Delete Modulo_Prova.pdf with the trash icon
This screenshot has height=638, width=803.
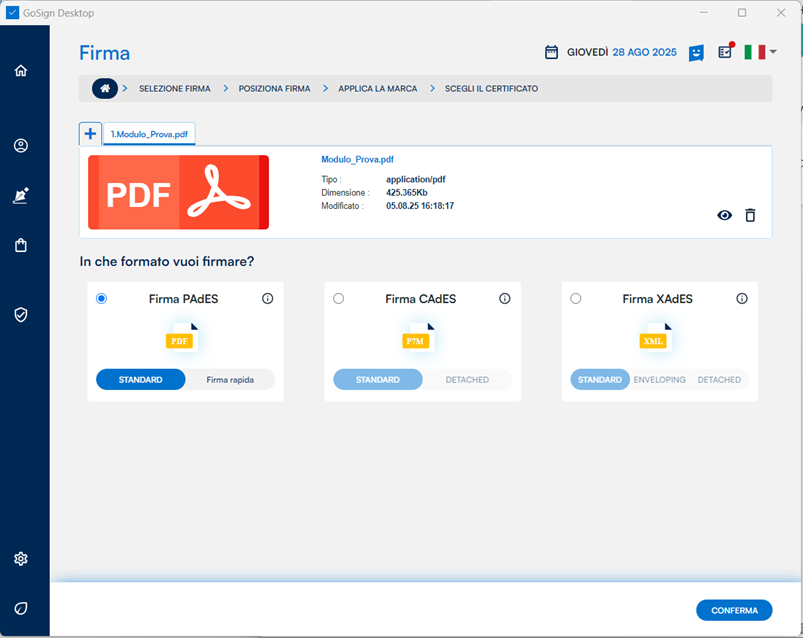click(x=750, y=215)
